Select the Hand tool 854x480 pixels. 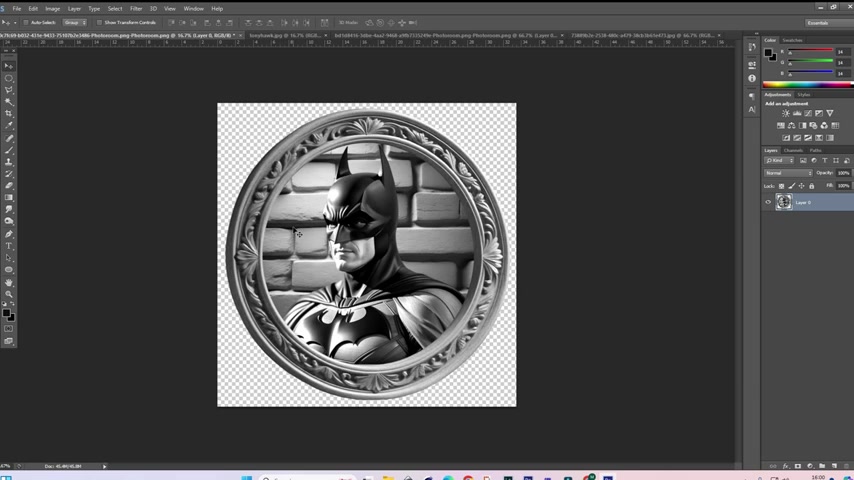pyautogui.click(x=9, y=283)
